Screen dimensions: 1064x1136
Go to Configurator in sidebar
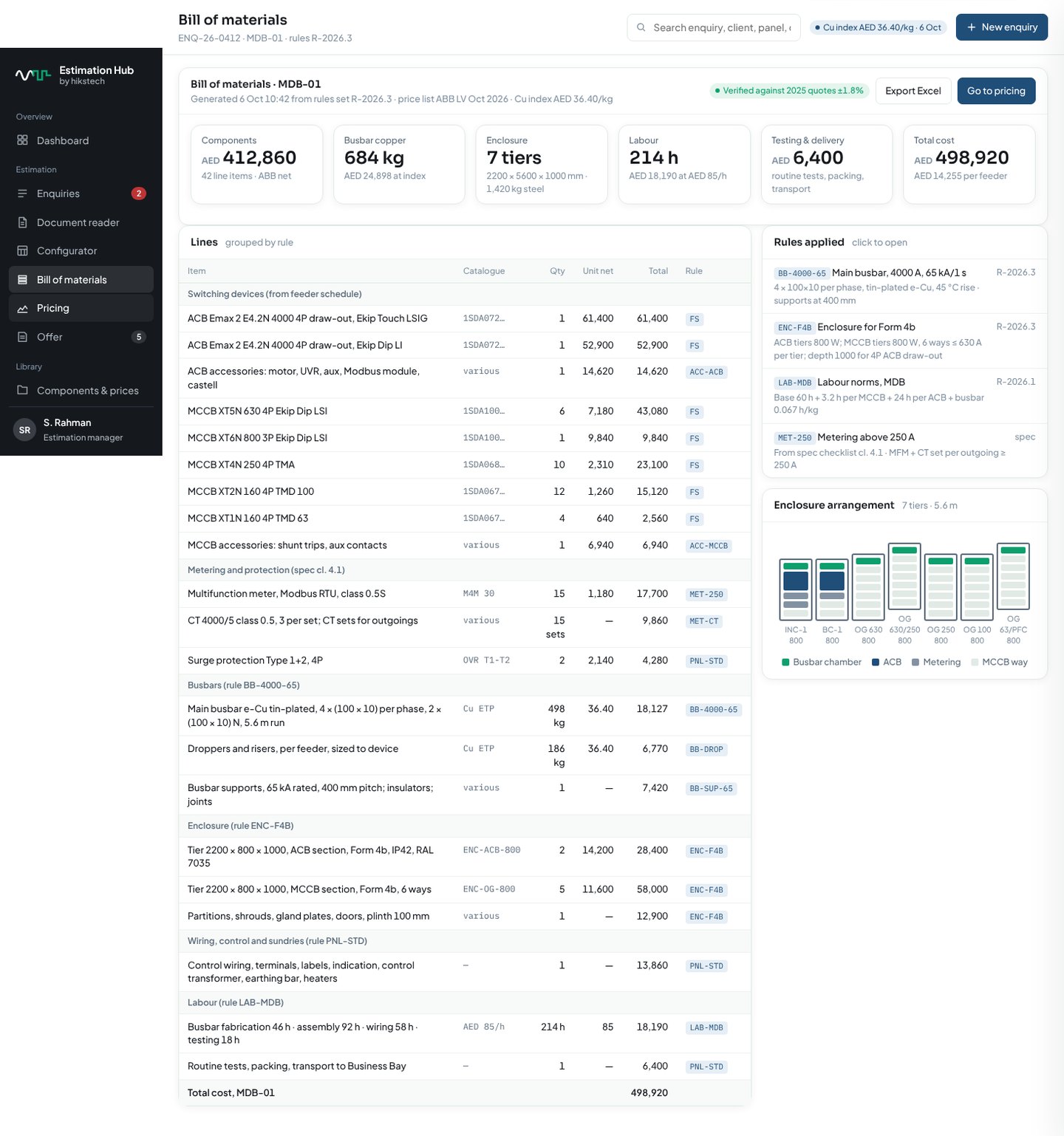click(x=81, y=251)
